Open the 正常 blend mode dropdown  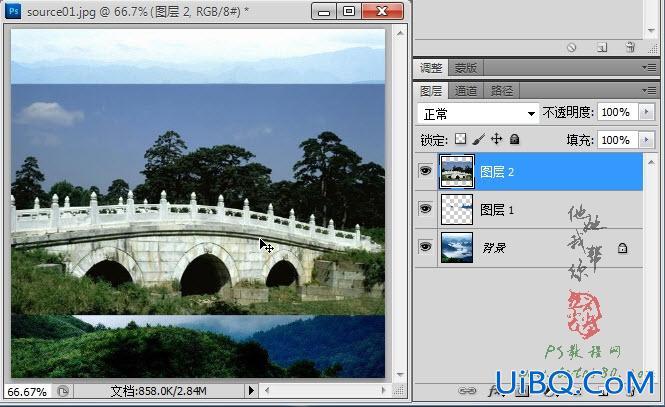(x=478, y=114)
